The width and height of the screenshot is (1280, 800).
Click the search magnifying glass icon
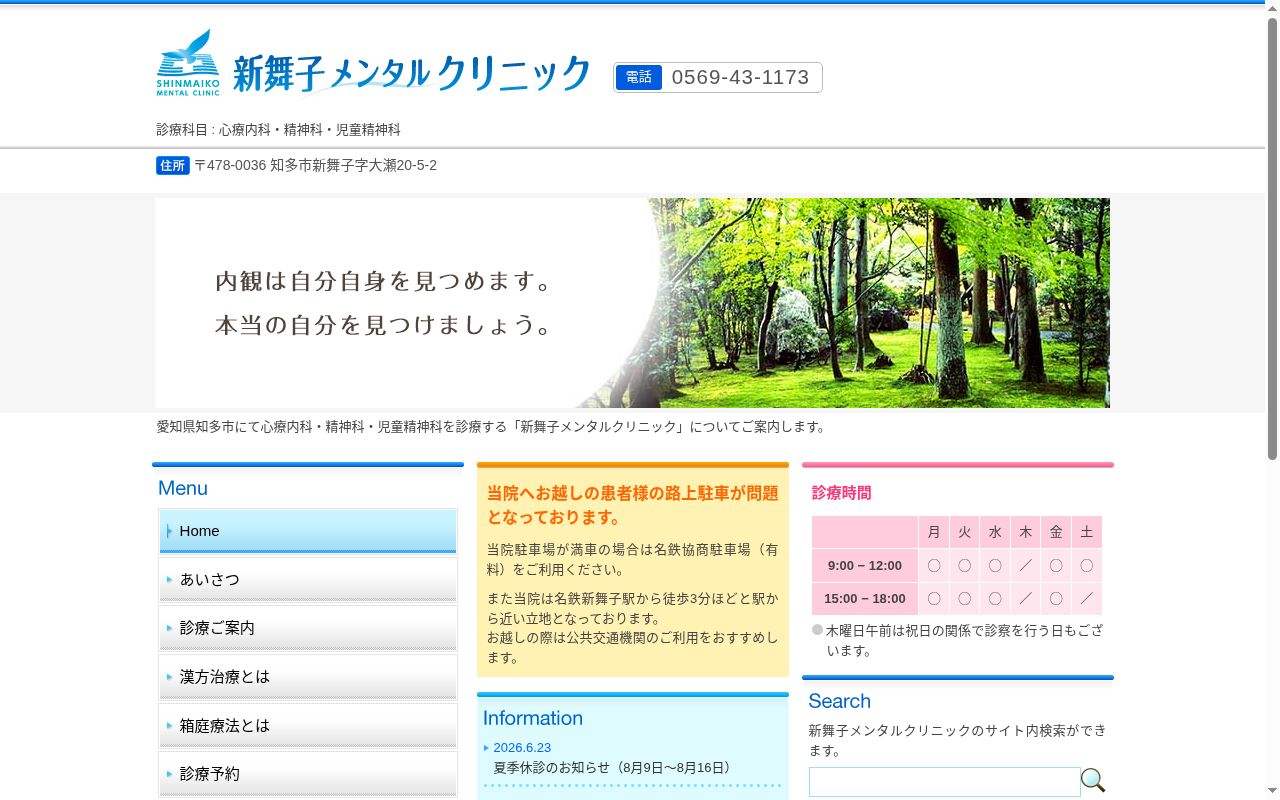click(x=1093, y=780)
